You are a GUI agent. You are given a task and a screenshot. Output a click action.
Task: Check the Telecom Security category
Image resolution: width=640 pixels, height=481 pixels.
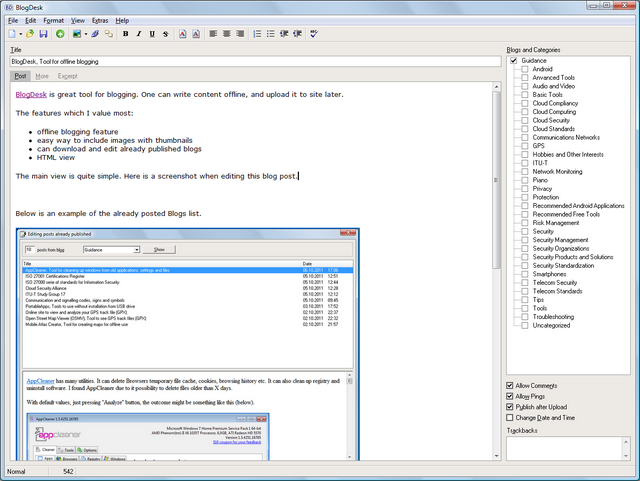[524, 283]
